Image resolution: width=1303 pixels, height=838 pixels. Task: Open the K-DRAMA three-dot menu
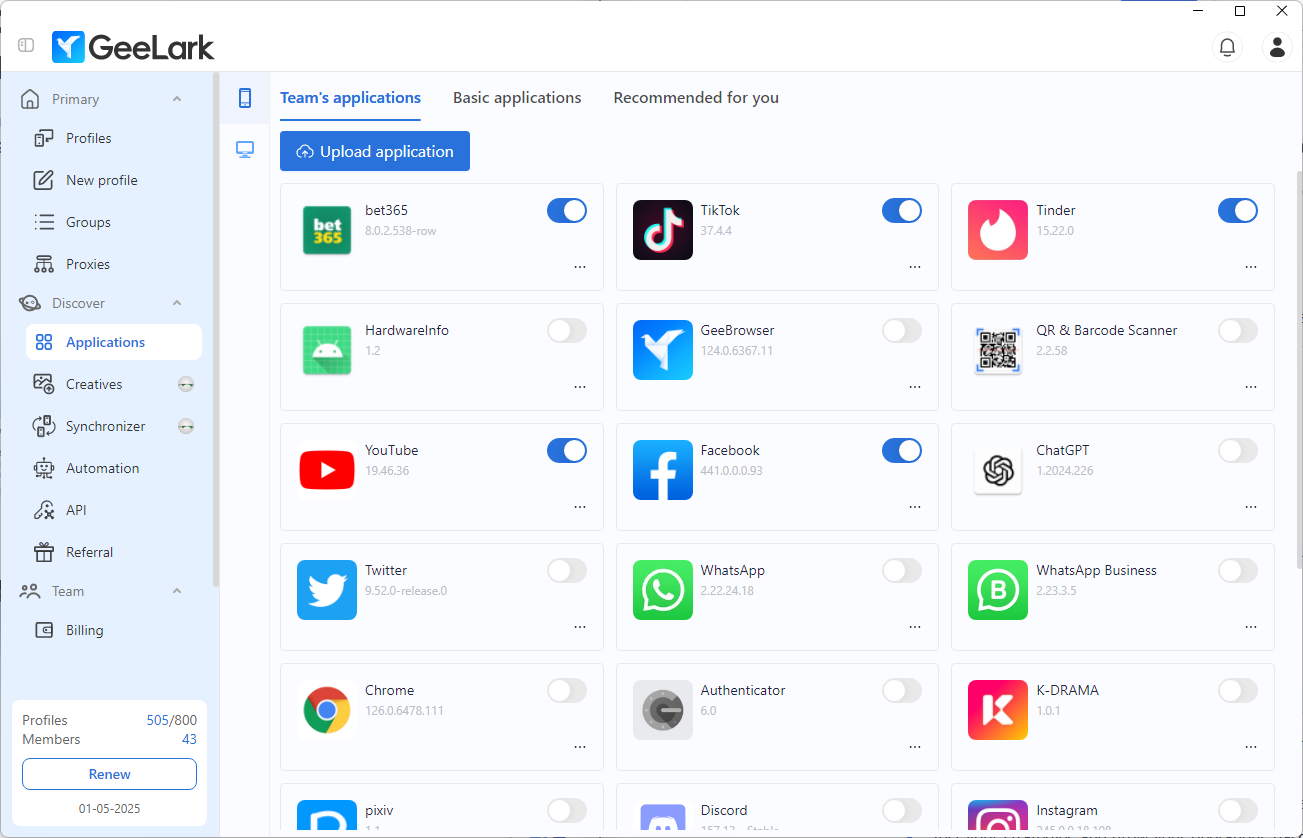click(x=1251, y=747)
